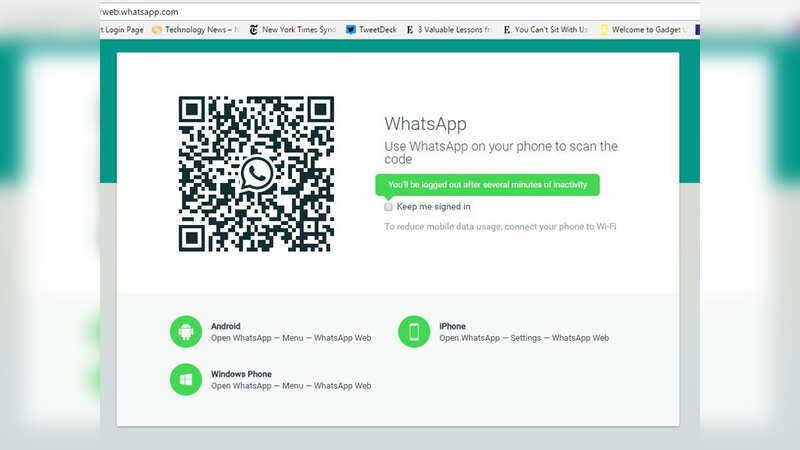The image size is (800, 450).
Task: Click the WhatsApp logo in the QR code
Action: 256,174
